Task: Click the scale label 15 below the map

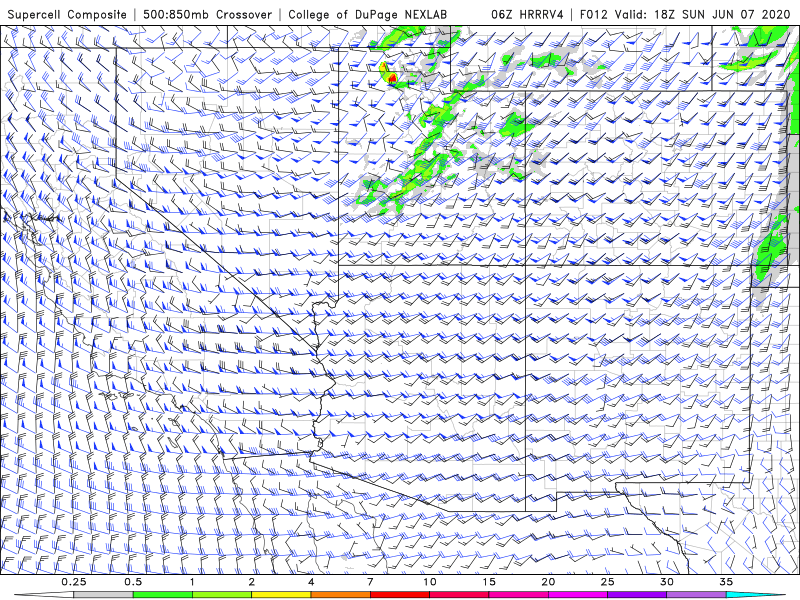Action: tap(489, 582)
